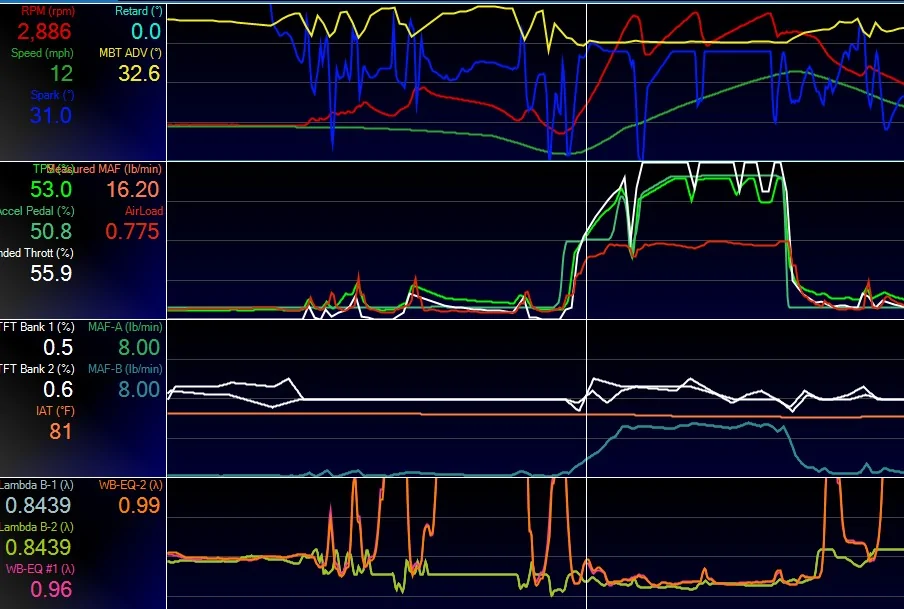Select the MBT ADV (°) label
The height and width of the screenshot is (609, 904).
tap(130, 53)
